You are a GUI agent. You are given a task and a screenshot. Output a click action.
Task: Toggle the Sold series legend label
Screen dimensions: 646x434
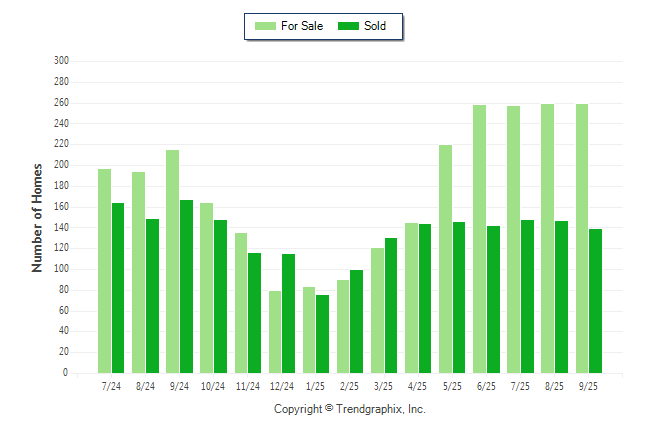click(x=375, y=26)
